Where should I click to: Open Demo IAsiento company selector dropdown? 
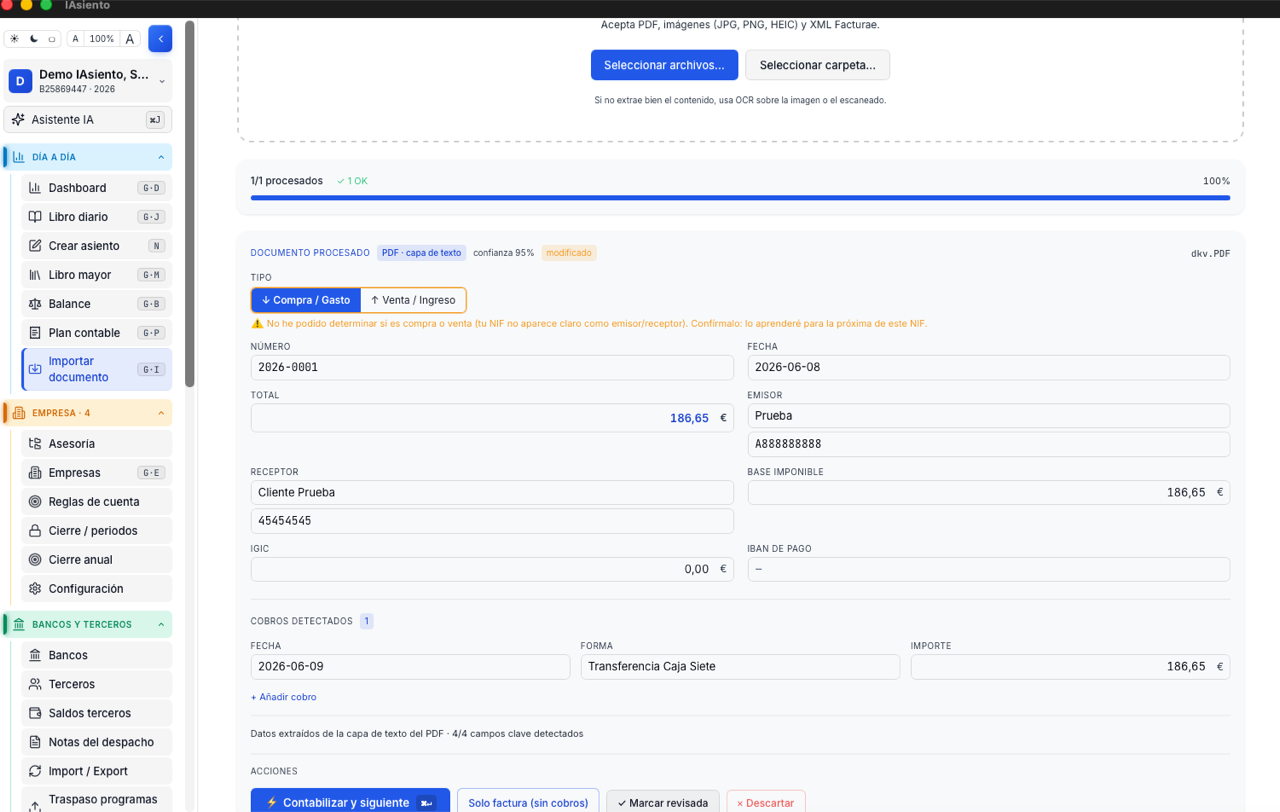88,81
